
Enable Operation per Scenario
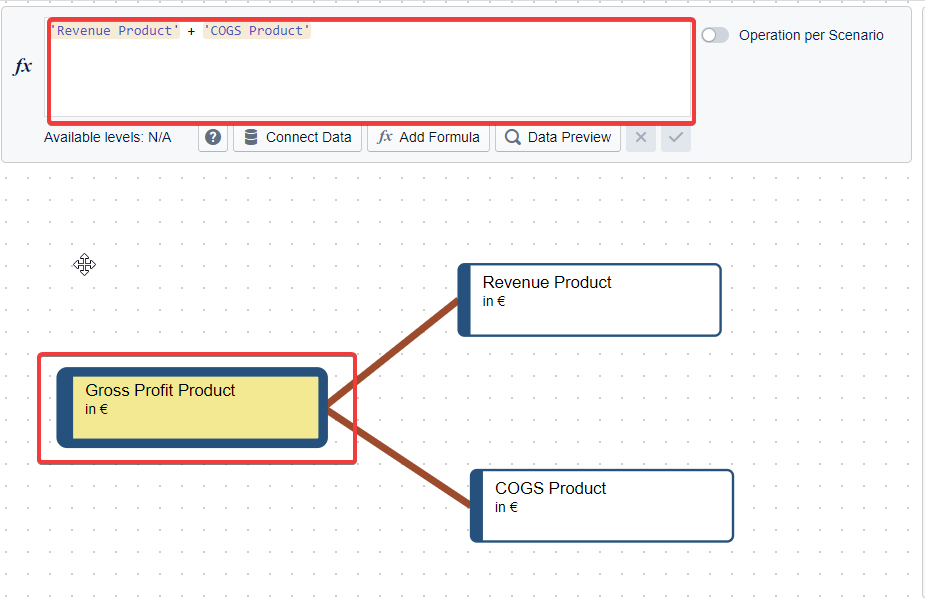(x=715, y=34)
